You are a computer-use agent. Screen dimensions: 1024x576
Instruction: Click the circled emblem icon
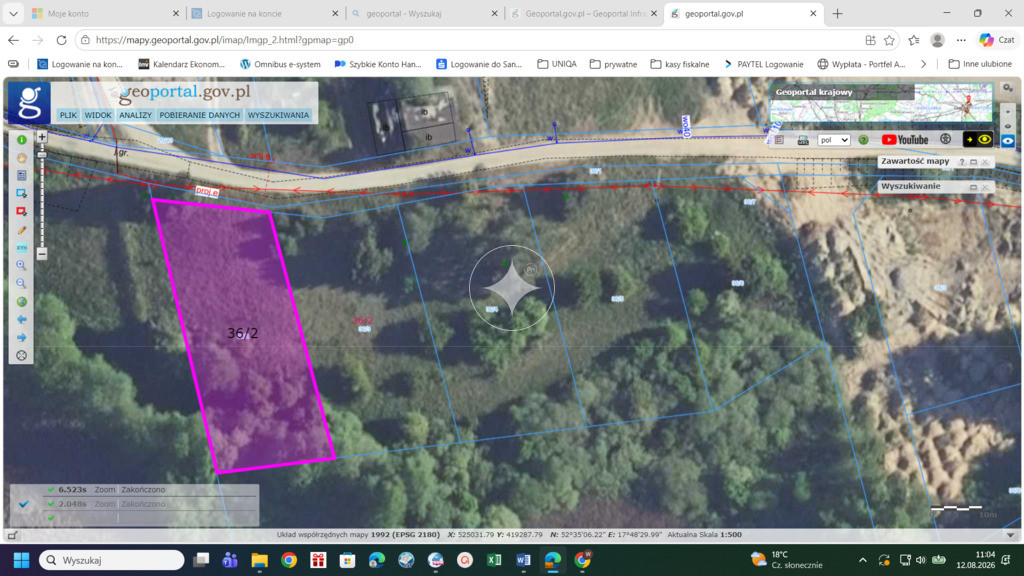click(945, 139)
